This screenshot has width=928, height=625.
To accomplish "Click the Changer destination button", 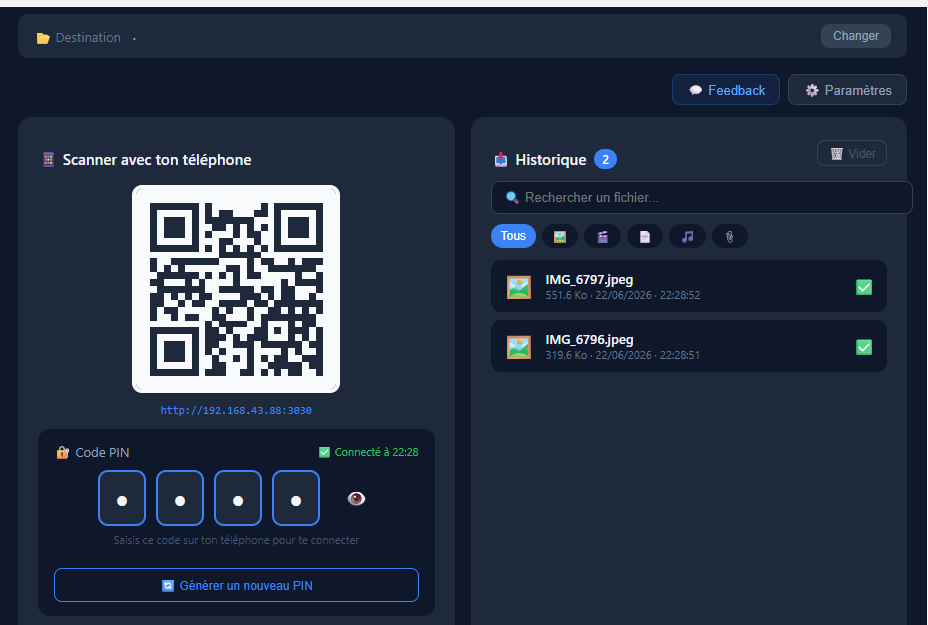I will pos(856,36).
